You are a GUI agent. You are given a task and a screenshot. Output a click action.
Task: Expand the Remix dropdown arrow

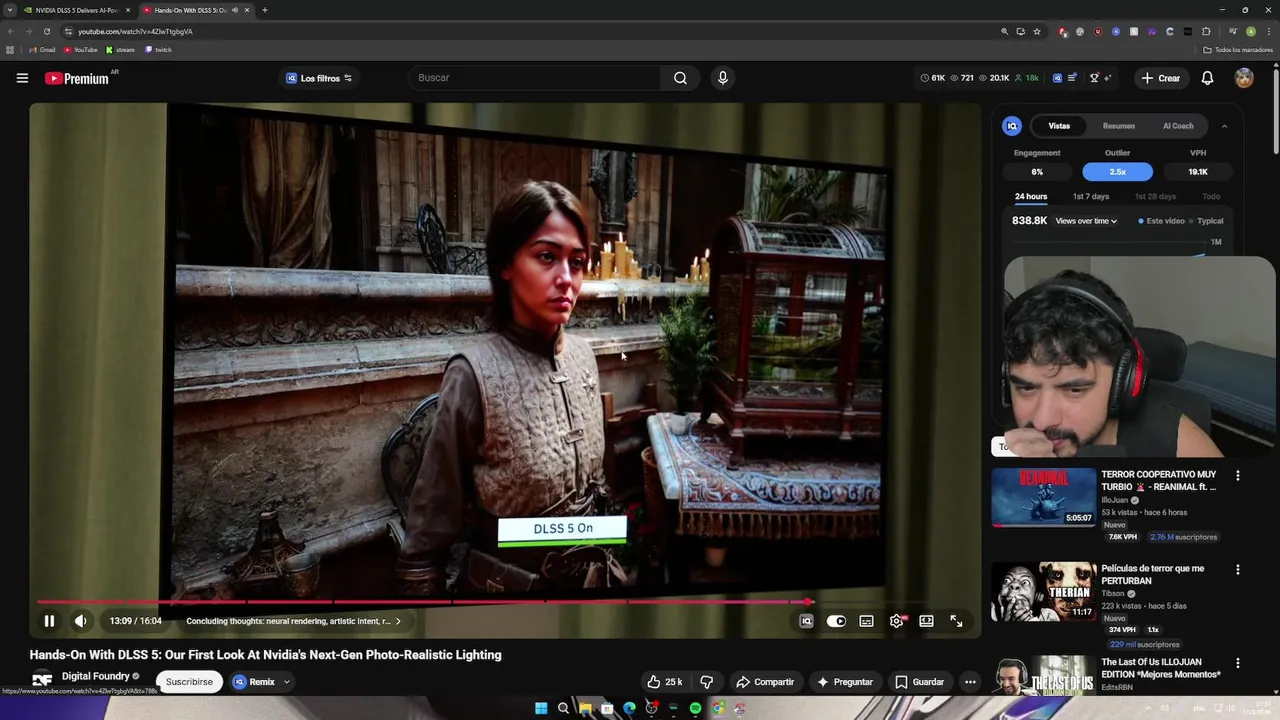tap(286, 682)
